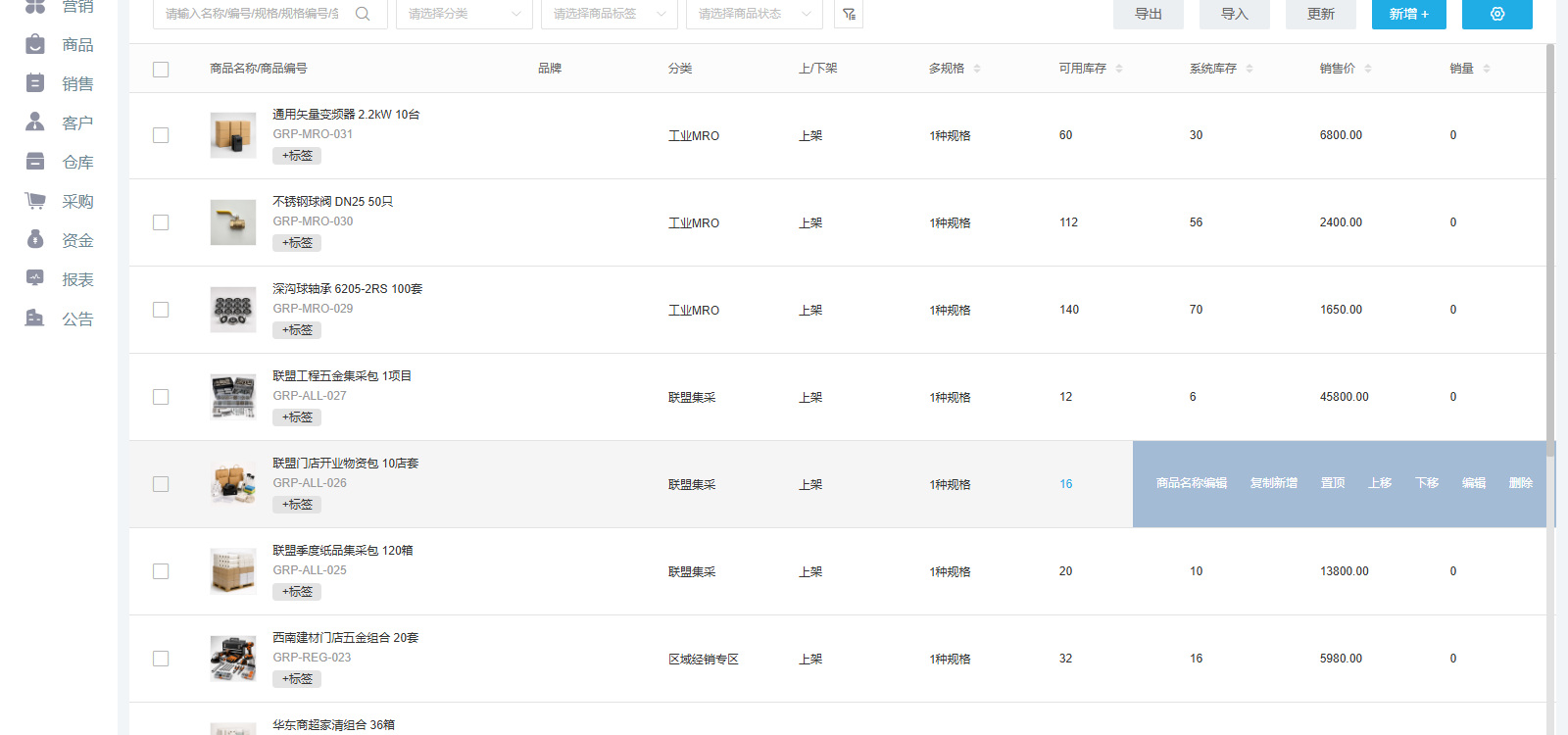Open the 请选择商品标签 dropdown
This screenshot has width=1568, height=735.
click(610, 14)
